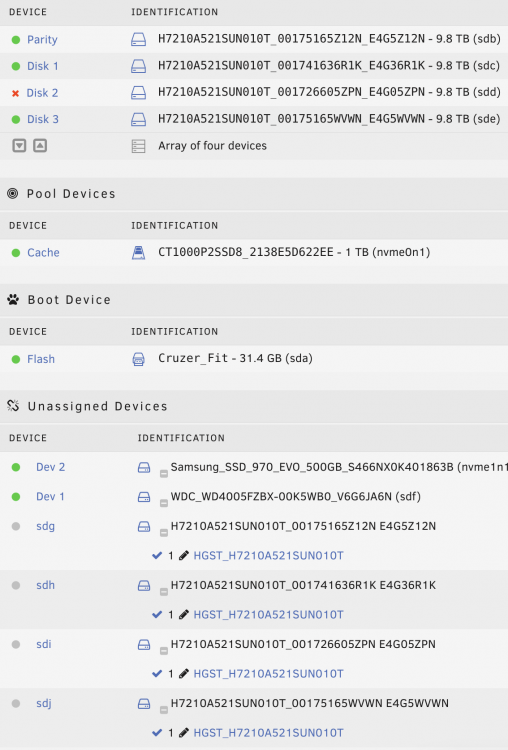Collapse array view with the down-arrow toggle
This screenshot has height=750, width=508.
click(19, 145)
